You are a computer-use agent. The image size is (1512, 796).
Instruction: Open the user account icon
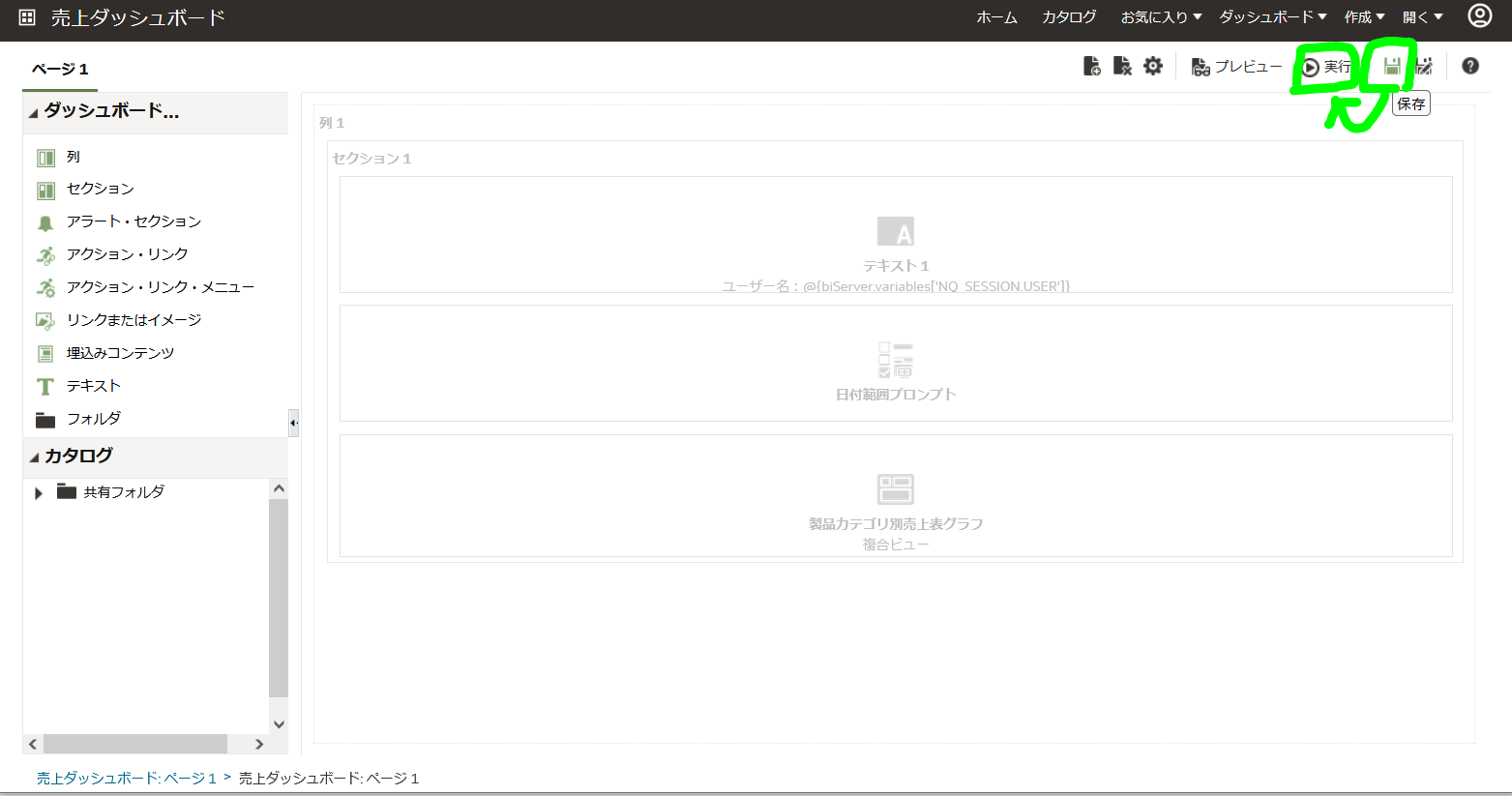[1480, 15]
